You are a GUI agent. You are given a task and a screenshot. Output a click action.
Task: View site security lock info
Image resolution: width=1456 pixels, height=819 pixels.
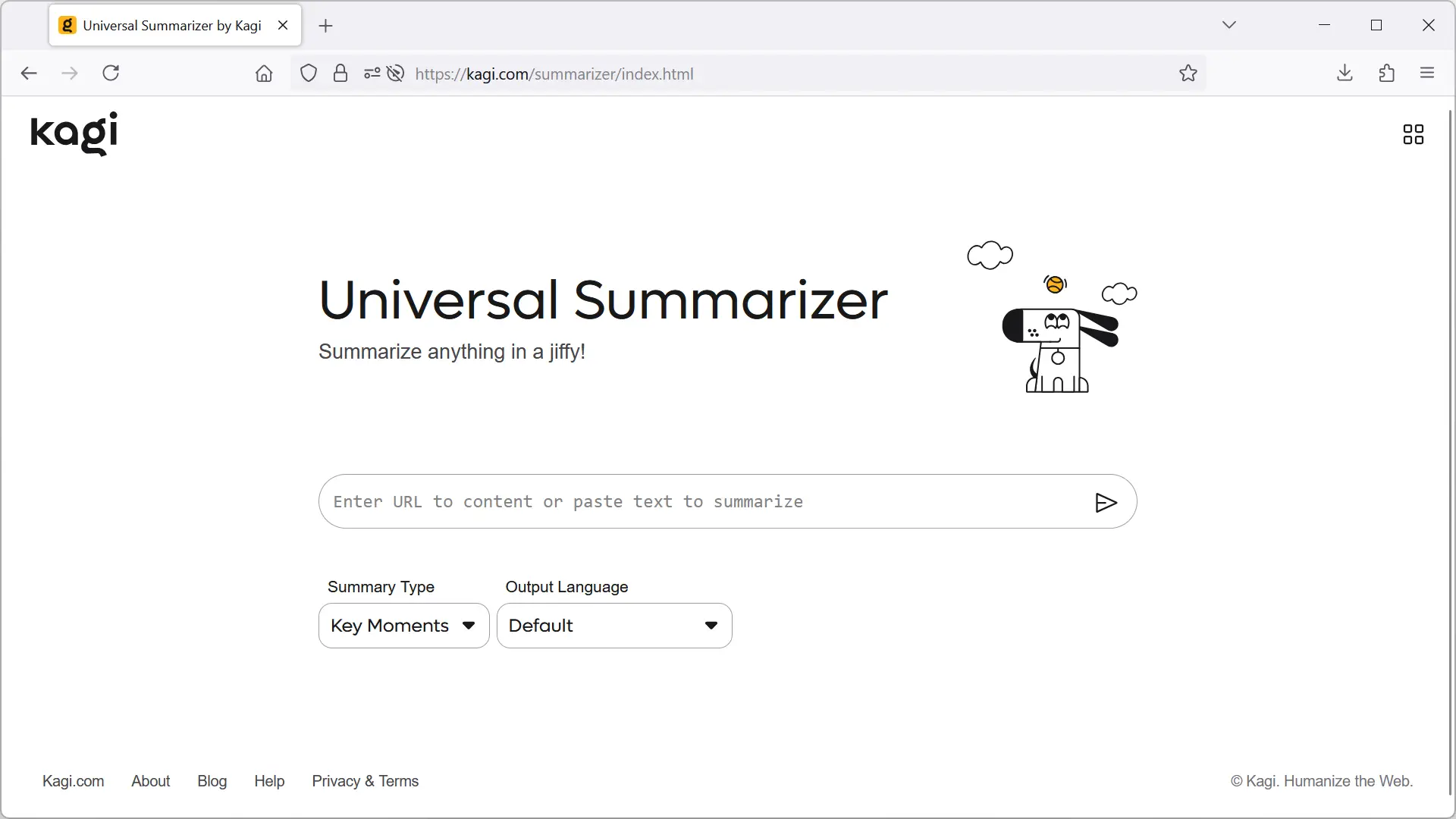(x=340, y=73)
